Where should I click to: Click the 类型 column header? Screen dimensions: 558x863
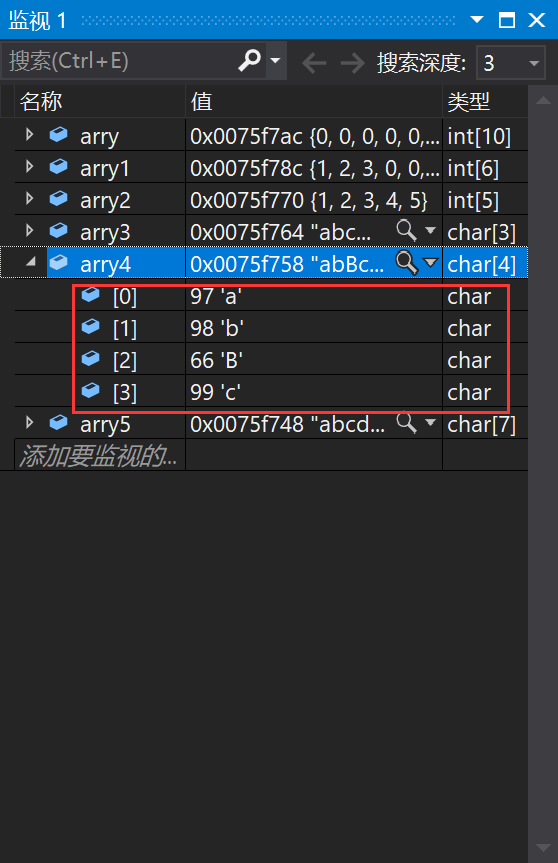[485, 101]
